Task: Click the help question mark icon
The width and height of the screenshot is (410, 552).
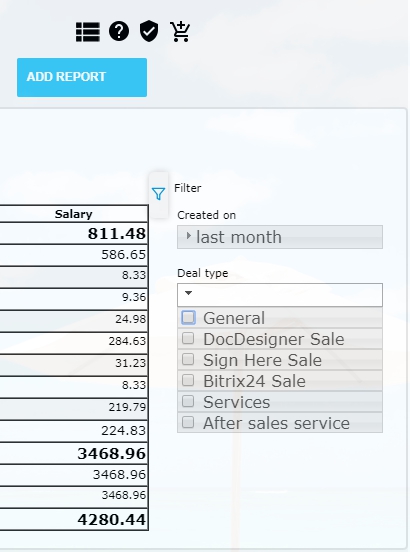Action: [119, 31]
